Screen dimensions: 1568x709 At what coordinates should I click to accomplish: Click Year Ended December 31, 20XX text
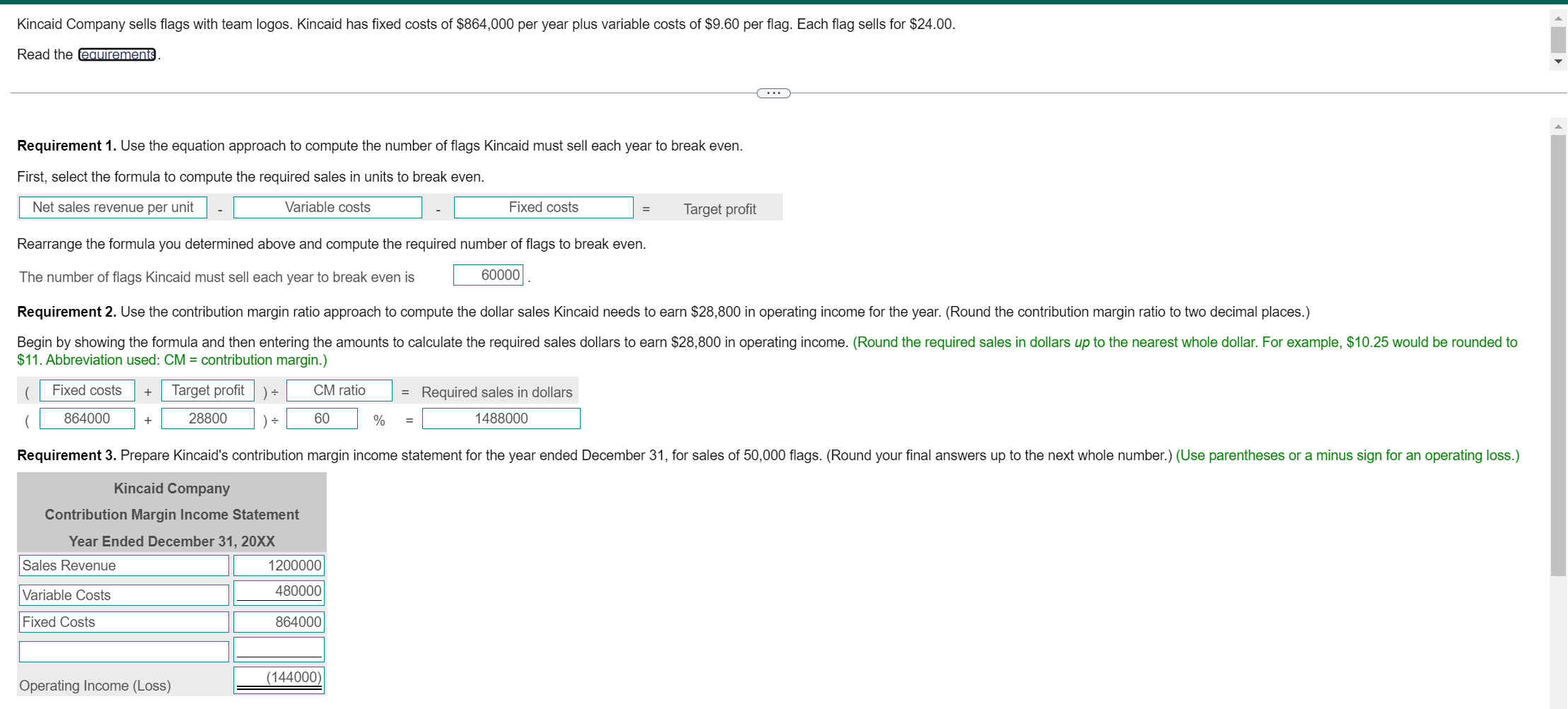click(172, 541)
